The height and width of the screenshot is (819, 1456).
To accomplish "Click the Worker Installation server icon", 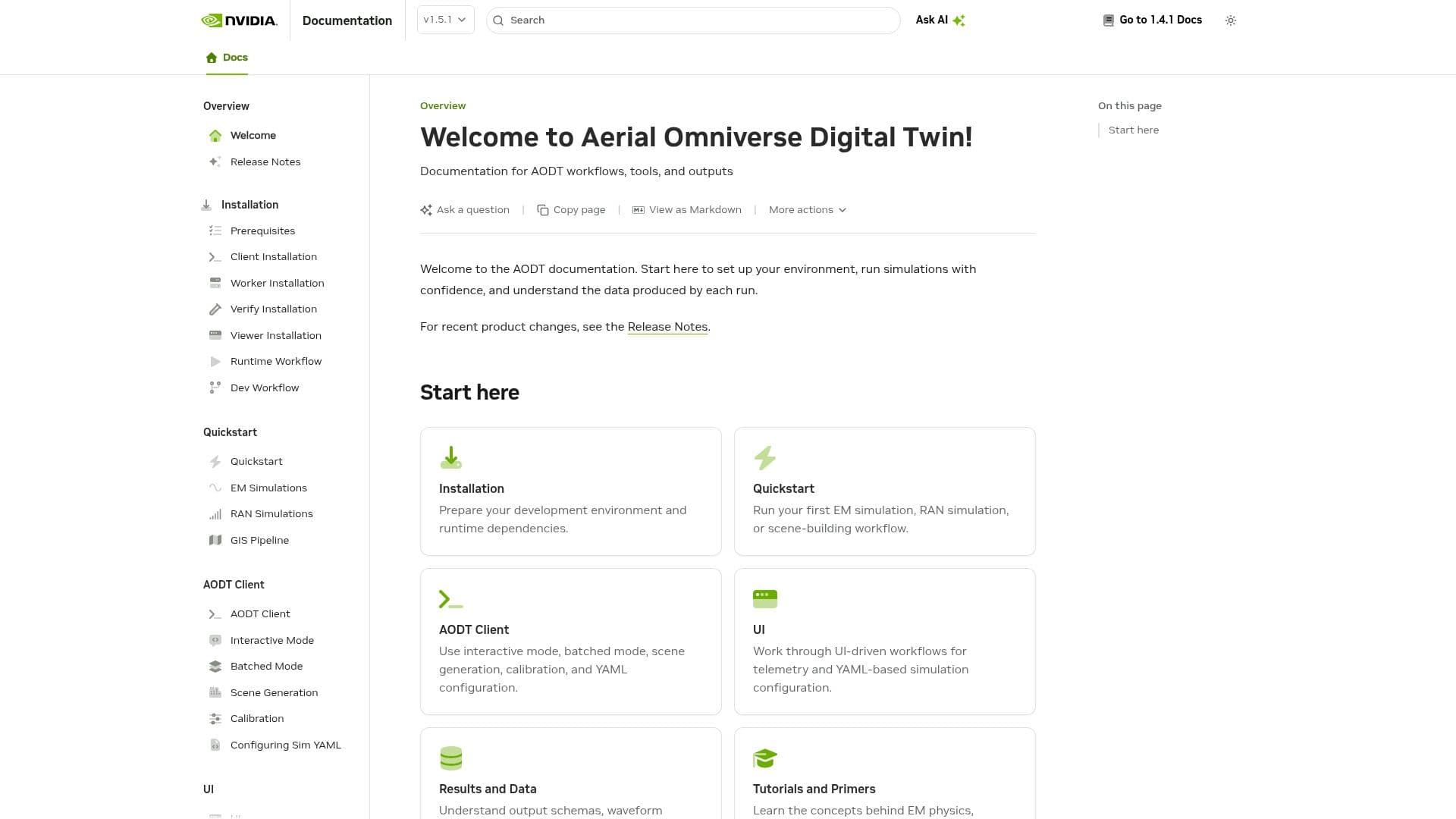I will (215, 283).
